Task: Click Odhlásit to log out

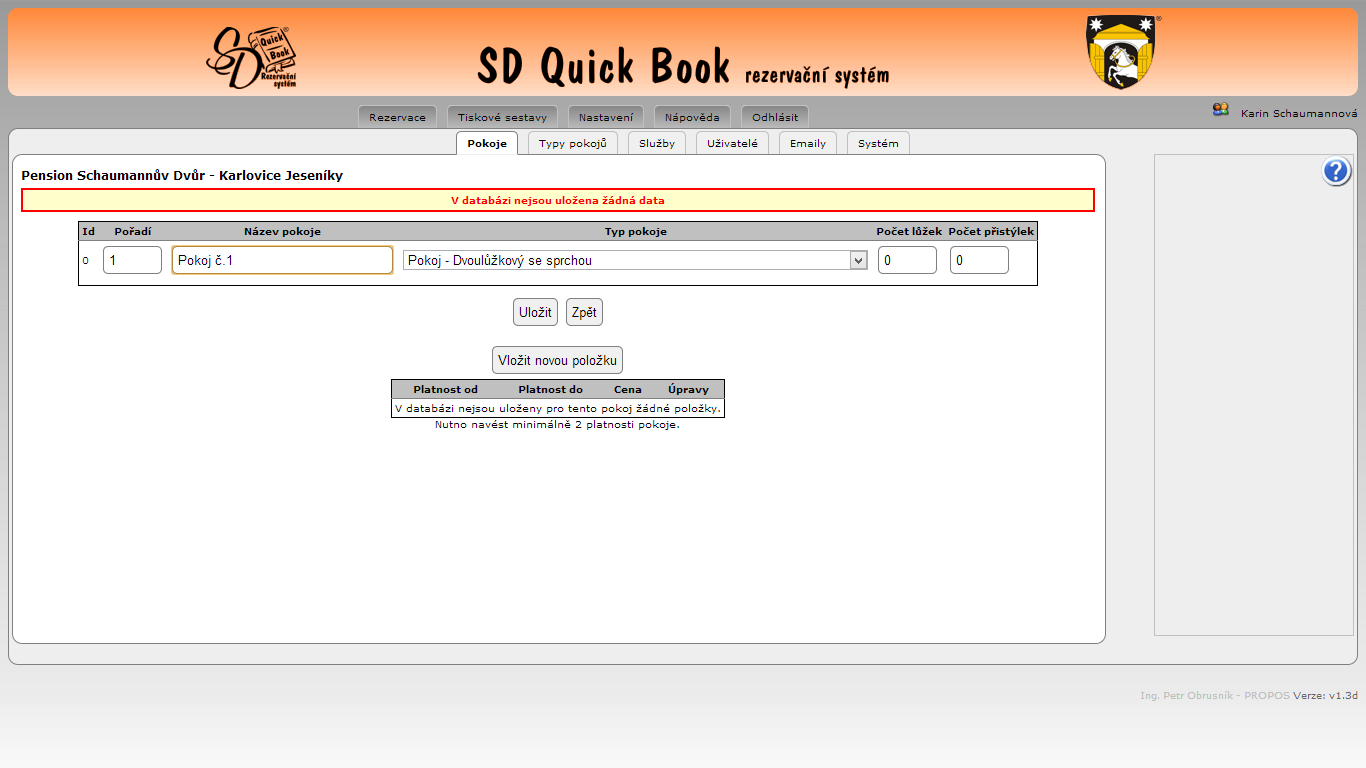Action: click(775, 117)
